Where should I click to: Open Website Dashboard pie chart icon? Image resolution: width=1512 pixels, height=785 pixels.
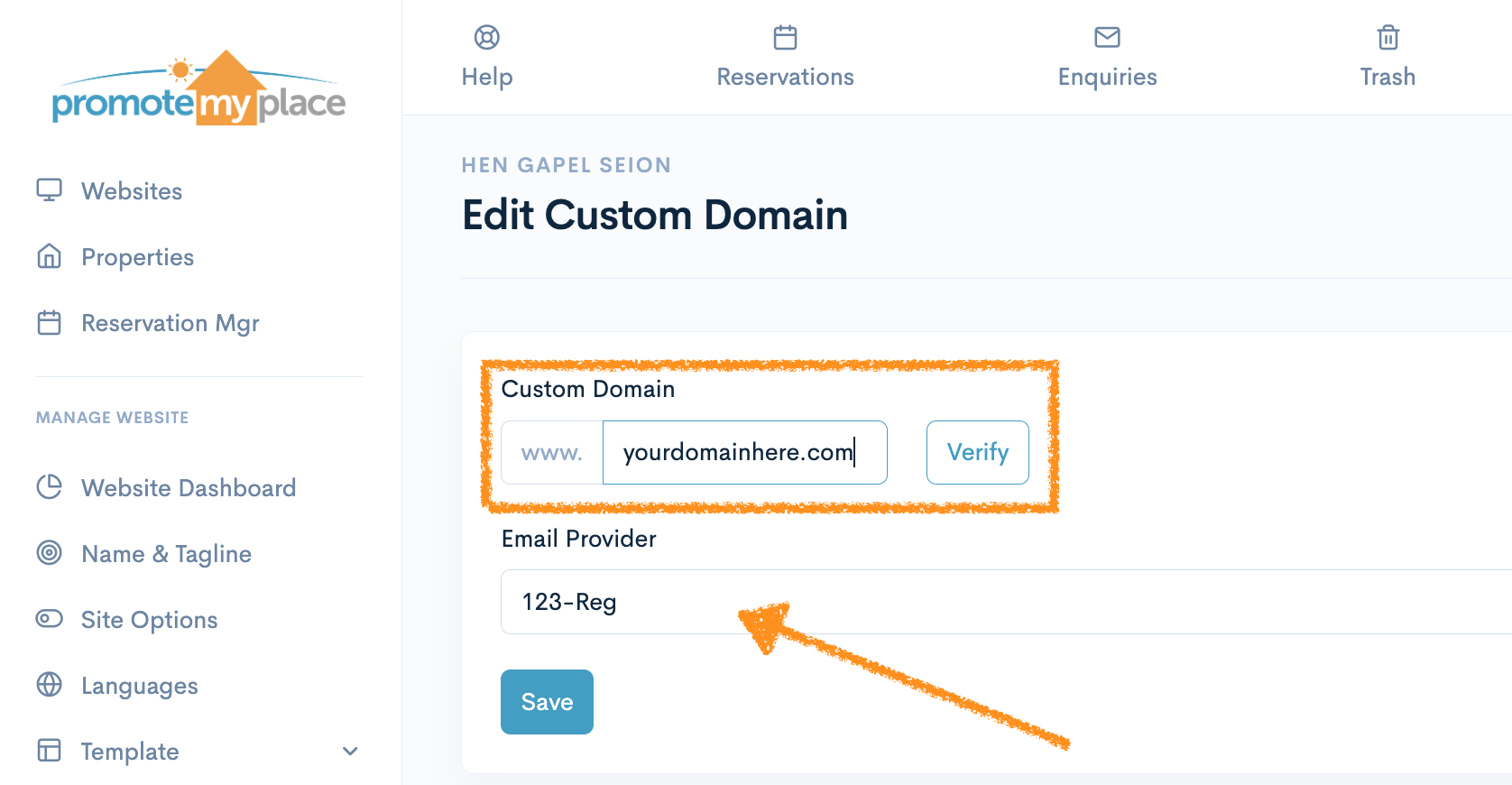50,487
